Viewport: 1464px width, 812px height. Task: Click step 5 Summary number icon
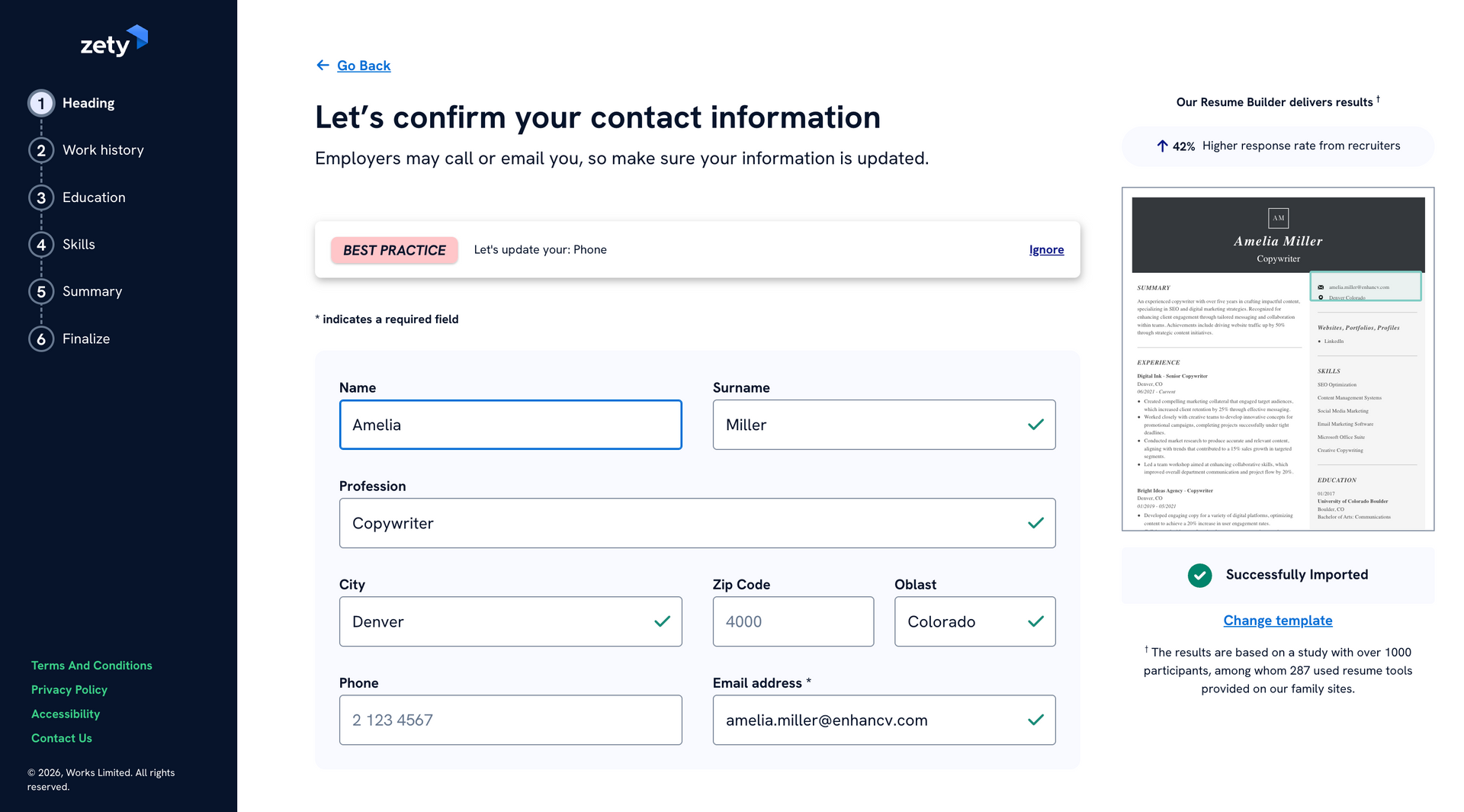[x=41, y=292]
